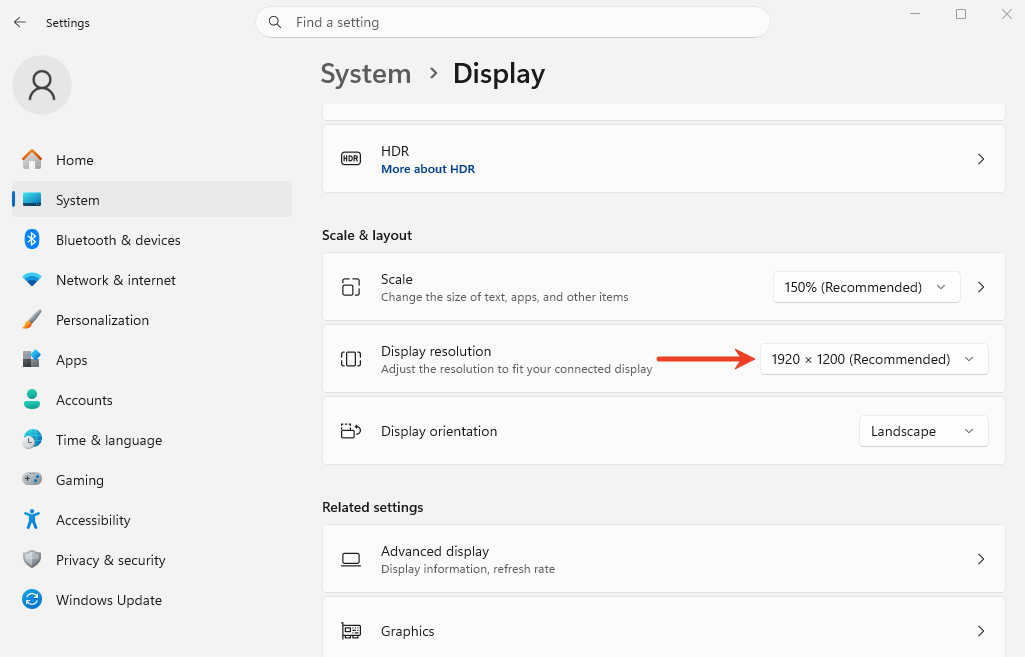Screen dimensions: 1025x657
Task: Click the HDR badge icon
Action: pos(351,159)
